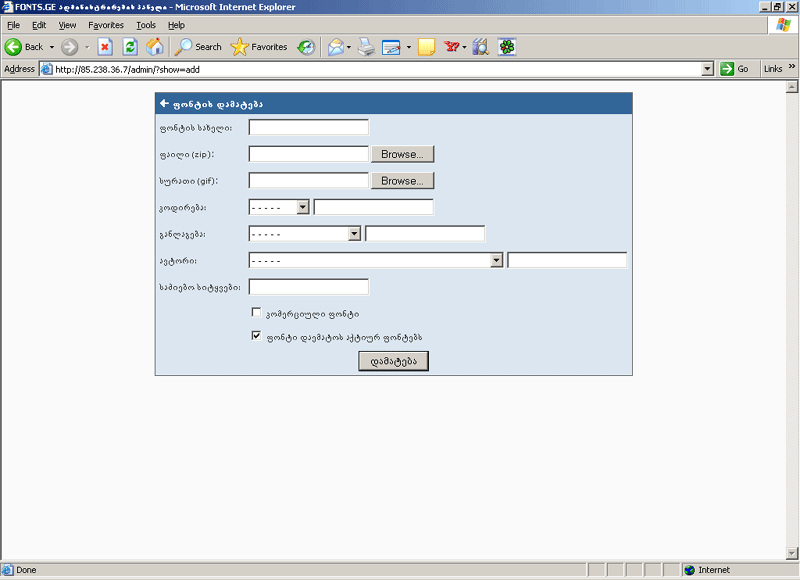Click the დამატება submit button
This screenshot has width=800, height=580.
(393, 361)
